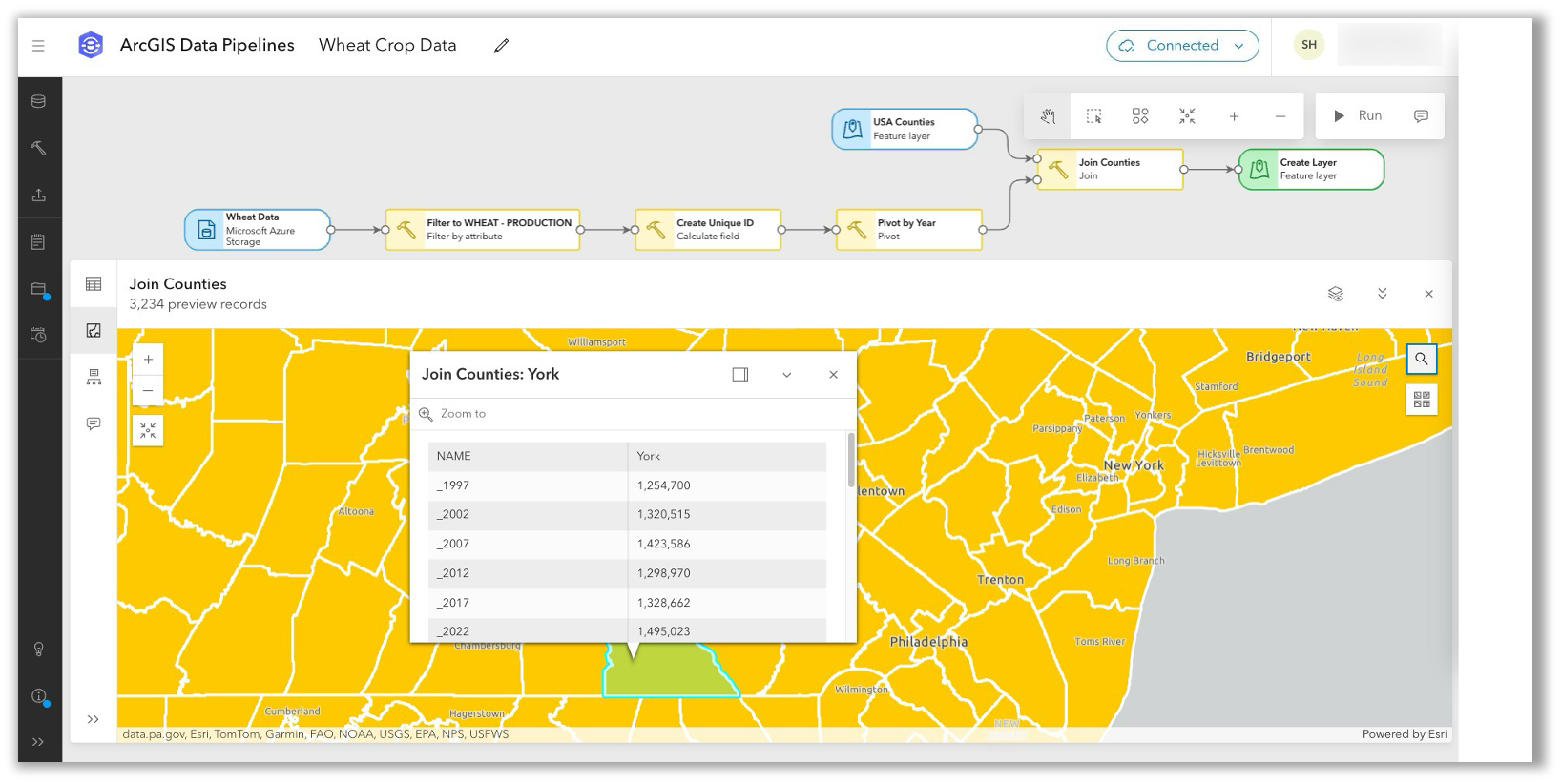
Task: Zoom in the canvas with plus
Action: [1234, 115]
